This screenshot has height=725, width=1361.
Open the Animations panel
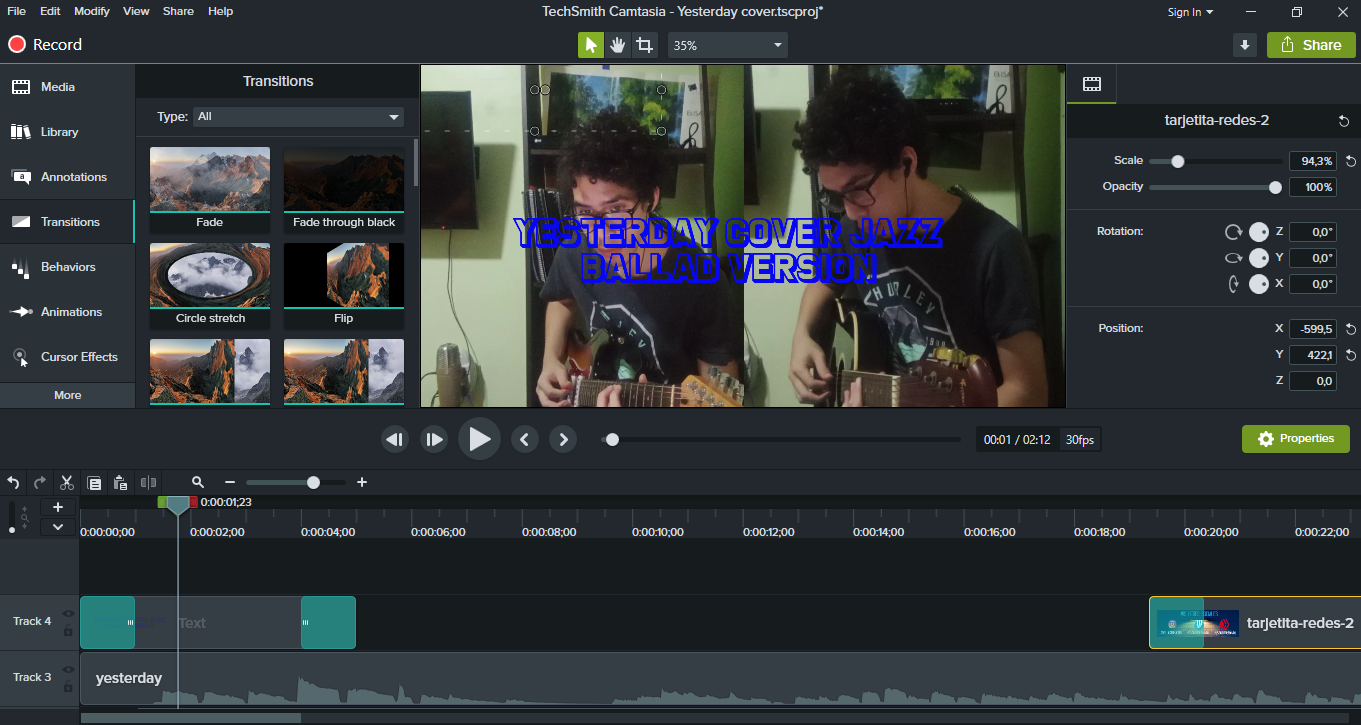[67, 312]
